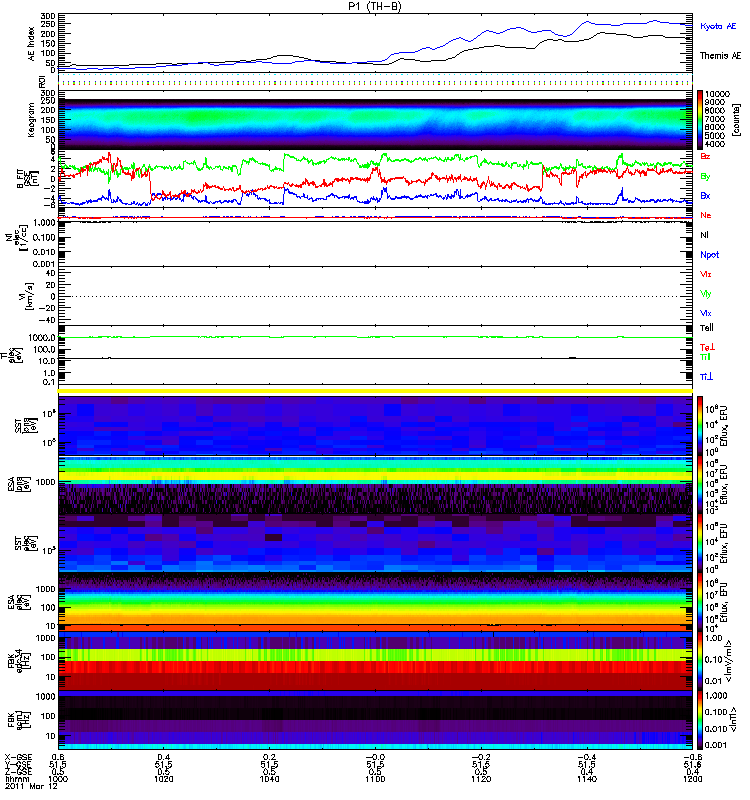Click the hhmm axis row label

tap(17, 779)
